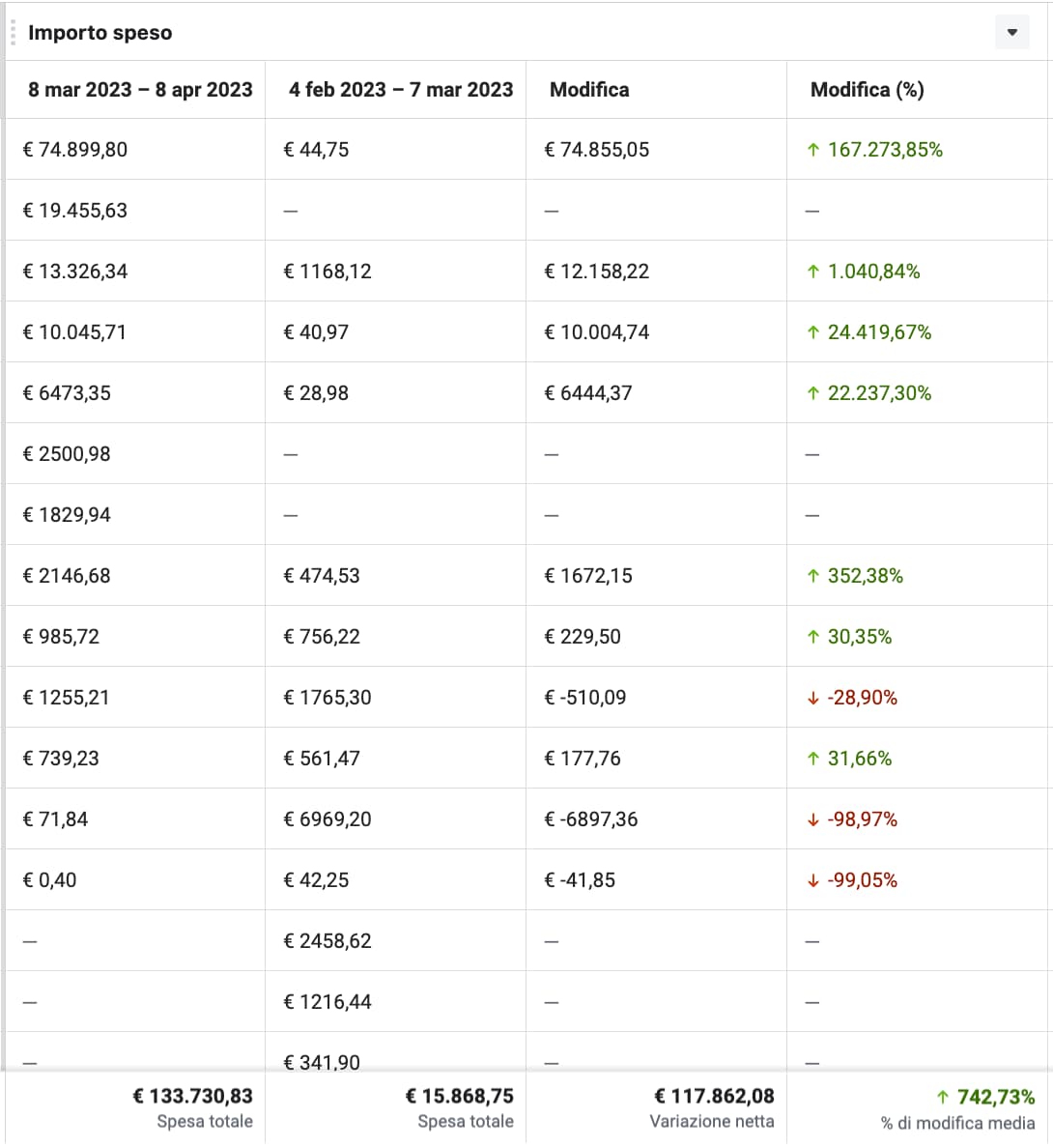Click the red down arrow beside -99,05%
Viewport: 1053px width, 1148px height.
tap(813, 880)
